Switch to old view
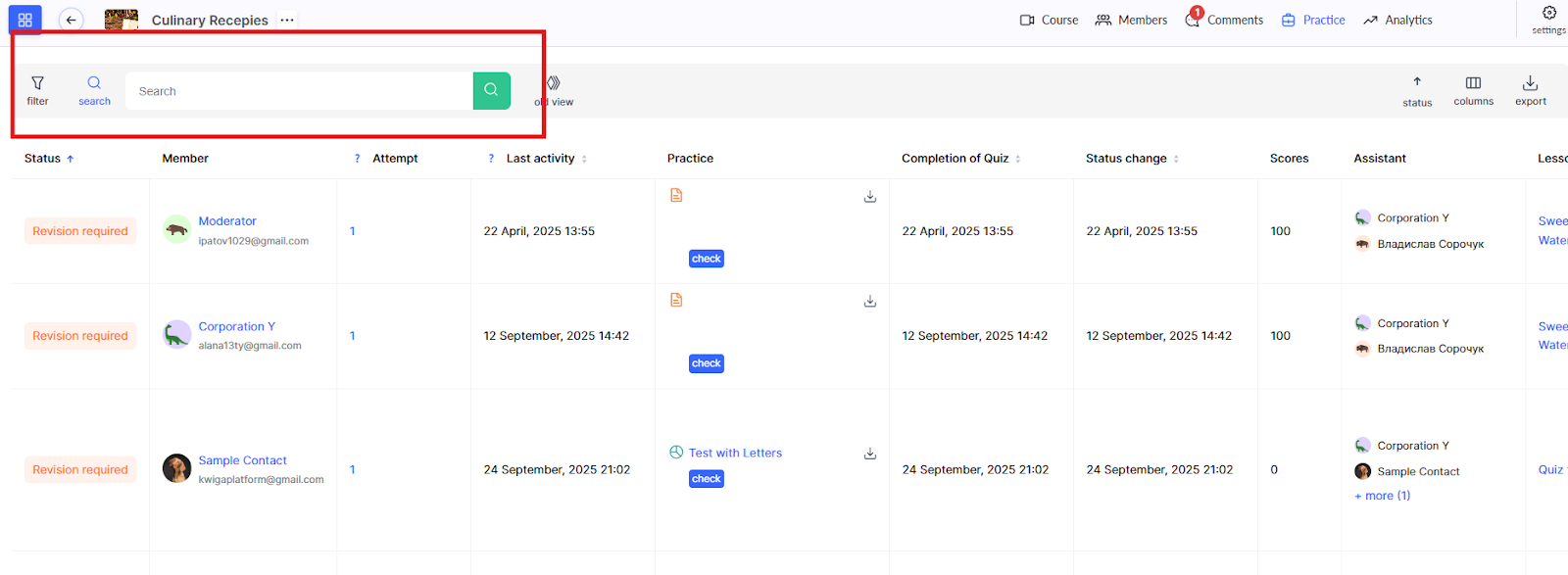 coord(555,91)
